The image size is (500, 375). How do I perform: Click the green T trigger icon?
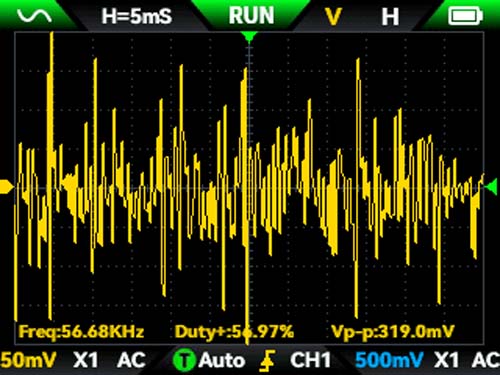184,361
